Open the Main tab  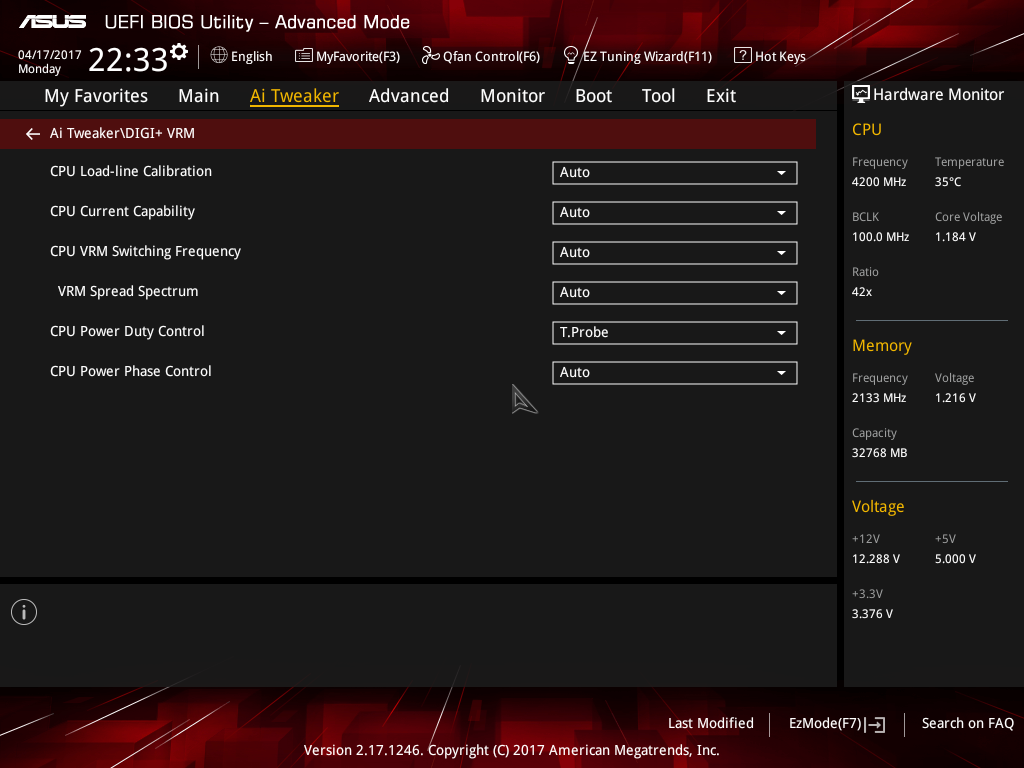199,96
